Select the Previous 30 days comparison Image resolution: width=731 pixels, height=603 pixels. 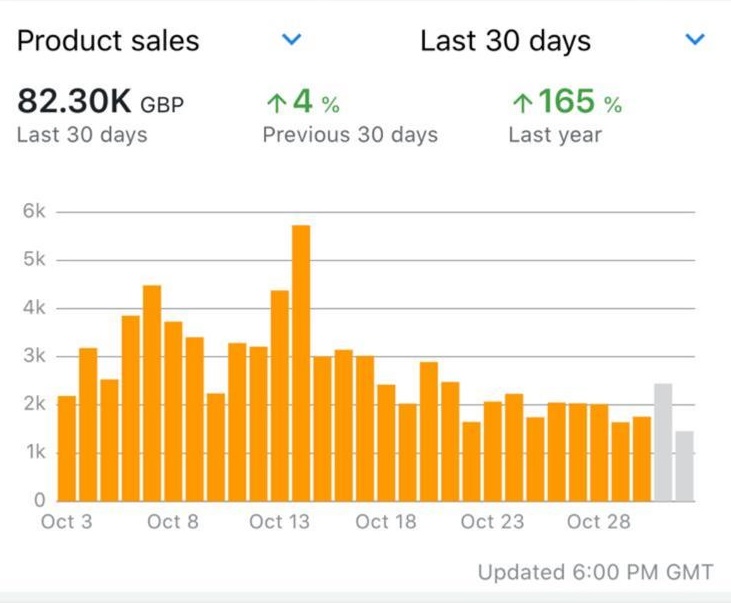point(350,135)
